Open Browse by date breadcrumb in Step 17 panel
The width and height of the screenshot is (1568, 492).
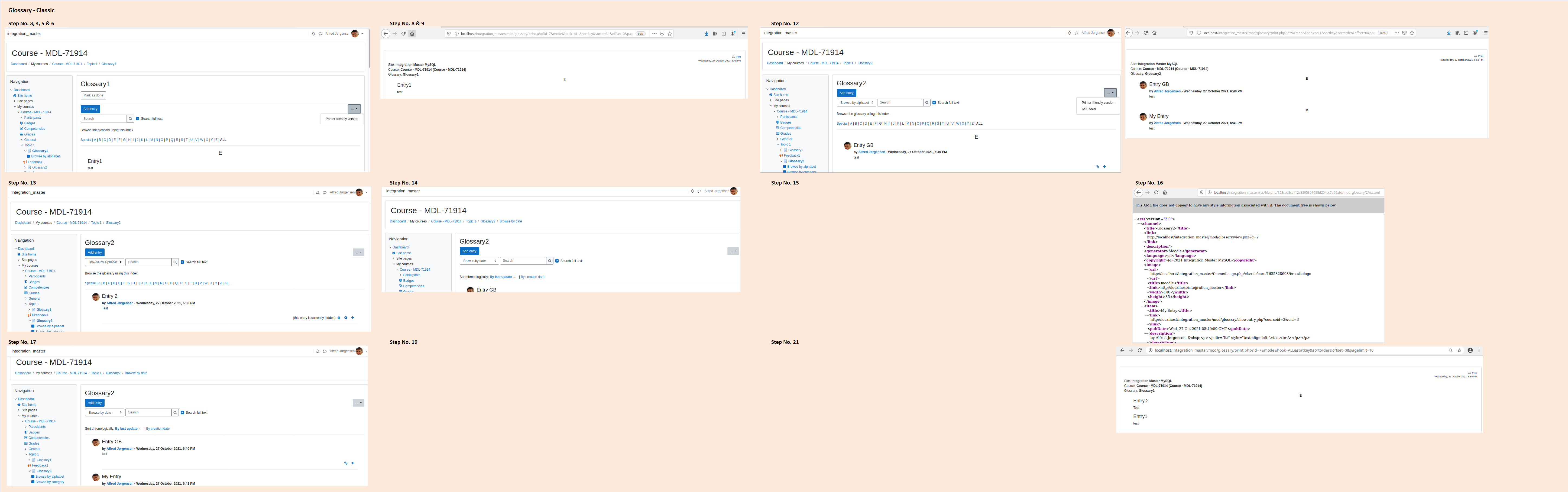[136, 373]
